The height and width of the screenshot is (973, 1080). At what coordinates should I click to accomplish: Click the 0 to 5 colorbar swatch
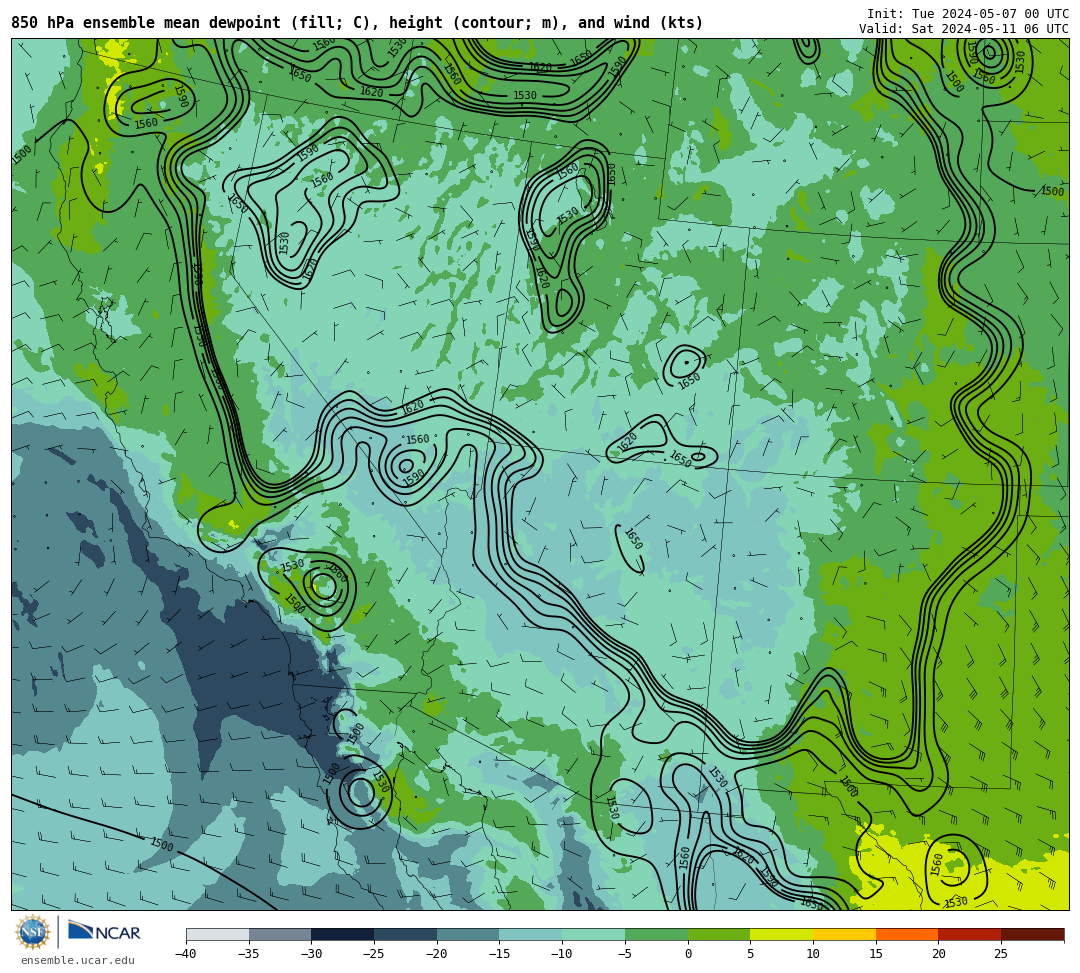pyautogui.click(x=719, y=934)
